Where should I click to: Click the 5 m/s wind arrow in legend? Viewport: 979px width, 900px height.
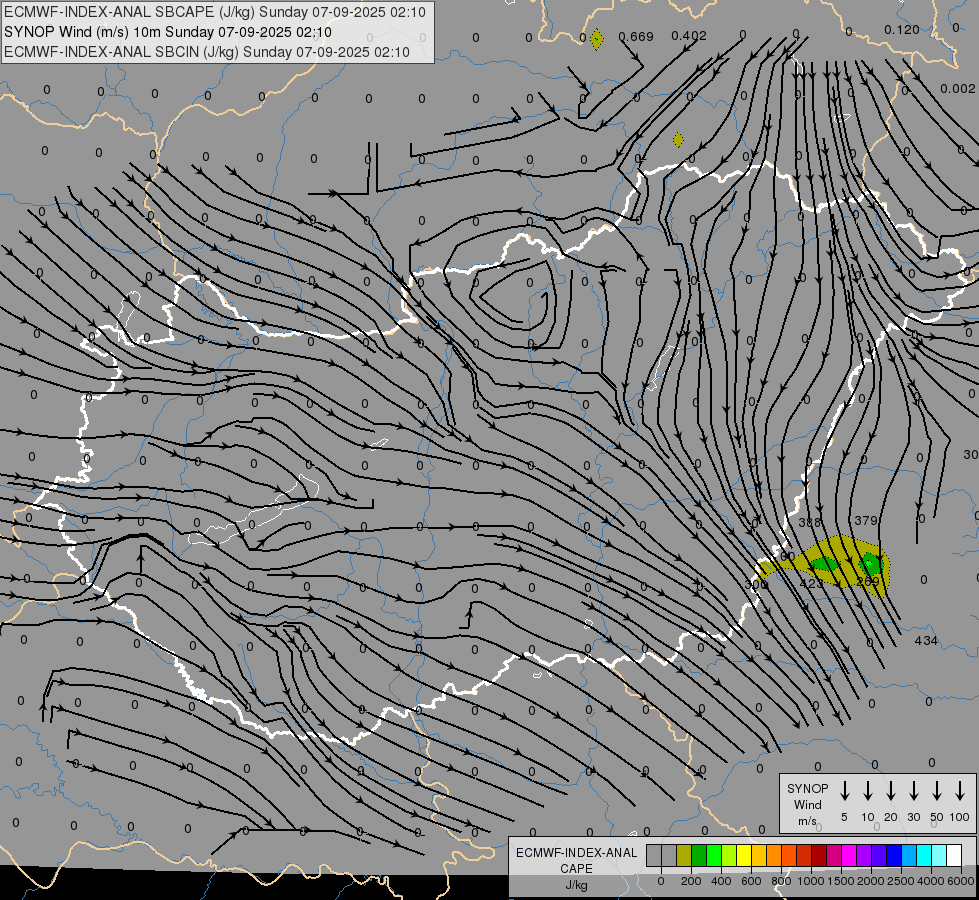844,791
